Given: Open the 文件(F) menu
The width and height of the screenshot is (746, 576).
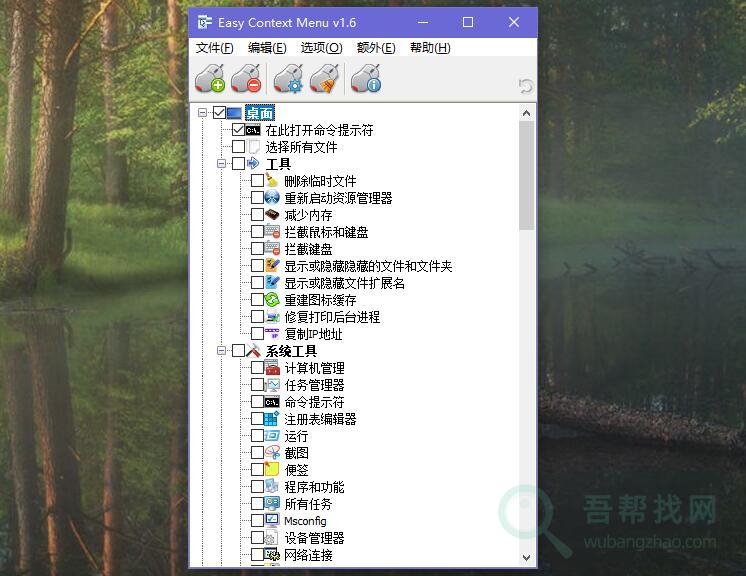Looking at the screenshot, I should (215, 48).
